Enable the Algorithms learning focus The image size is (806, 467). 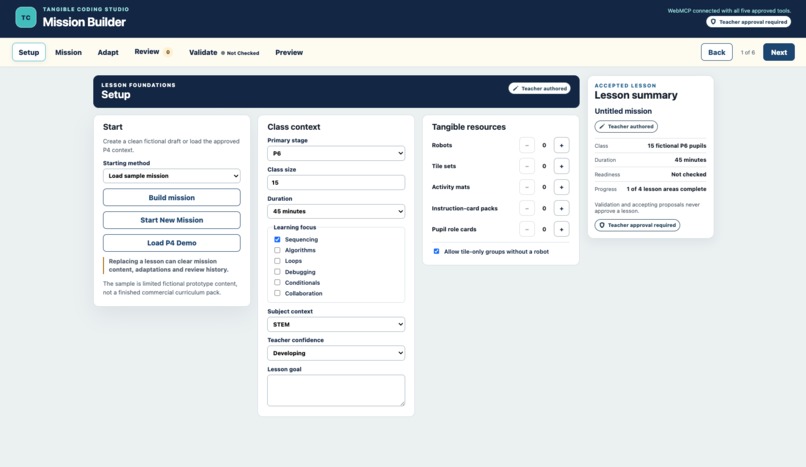click(x=277, y=250)
